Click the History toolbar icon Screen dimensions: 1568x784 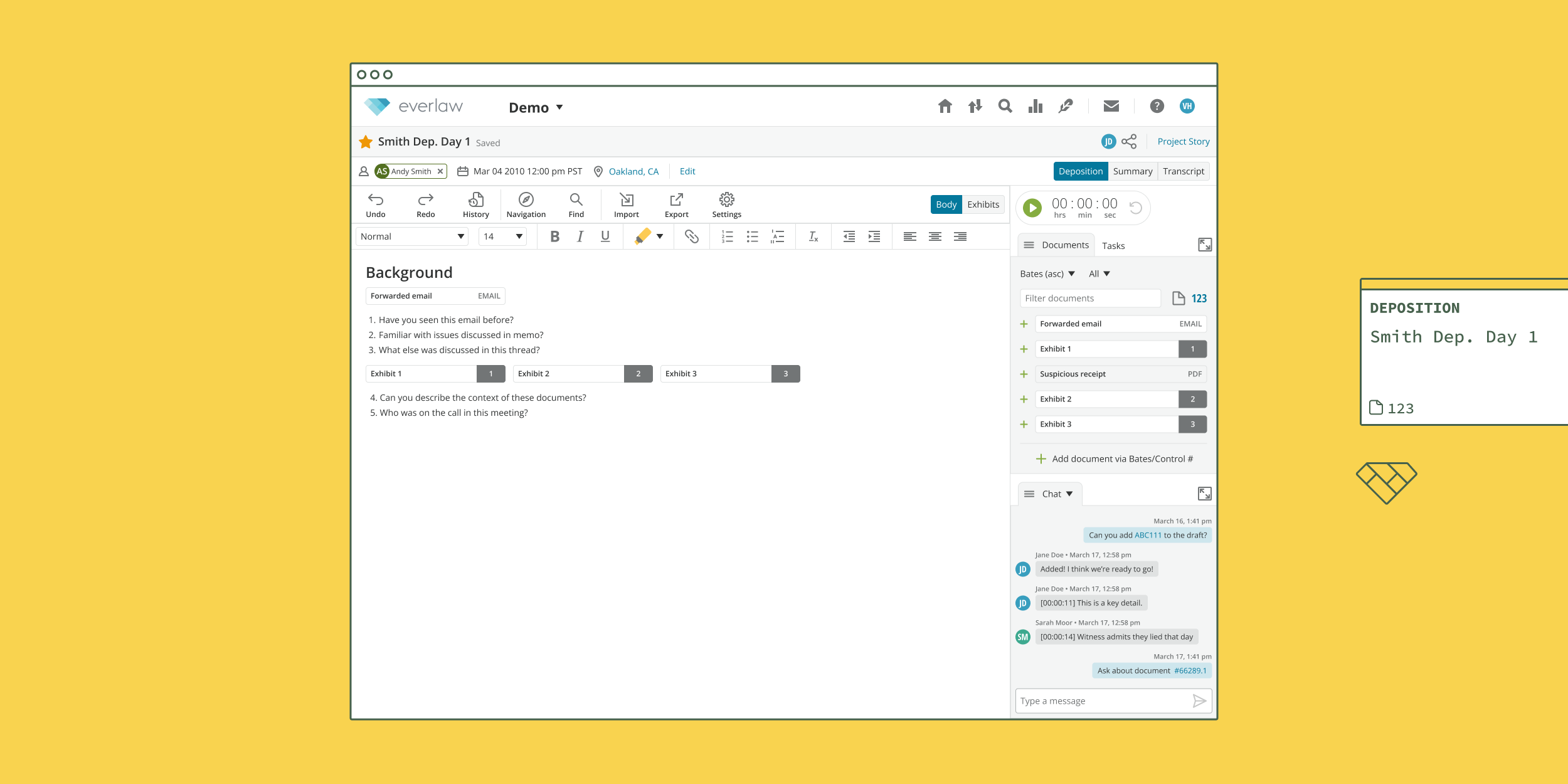pyautogui.click(x=475, y=204)
